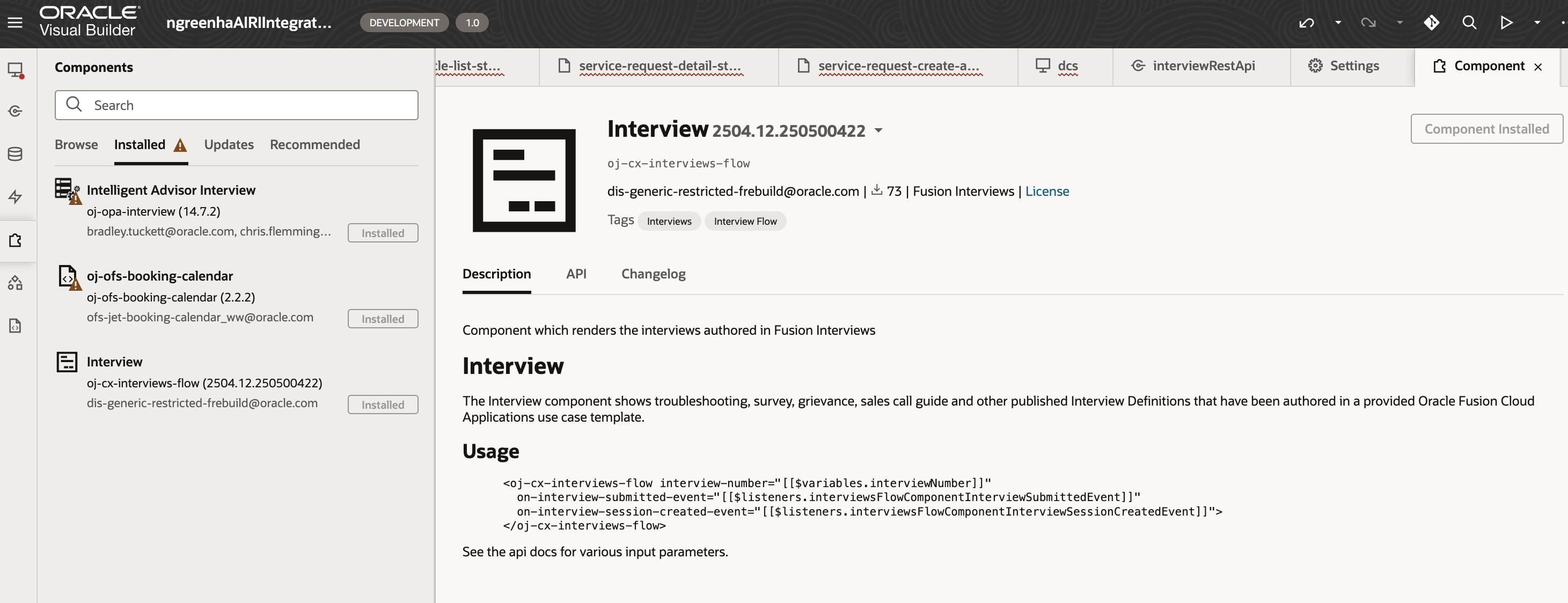The height and width of the screenshot is (603, 1568).
Task: Click the Interview list item icon
Action: click(x=67, y=362)
